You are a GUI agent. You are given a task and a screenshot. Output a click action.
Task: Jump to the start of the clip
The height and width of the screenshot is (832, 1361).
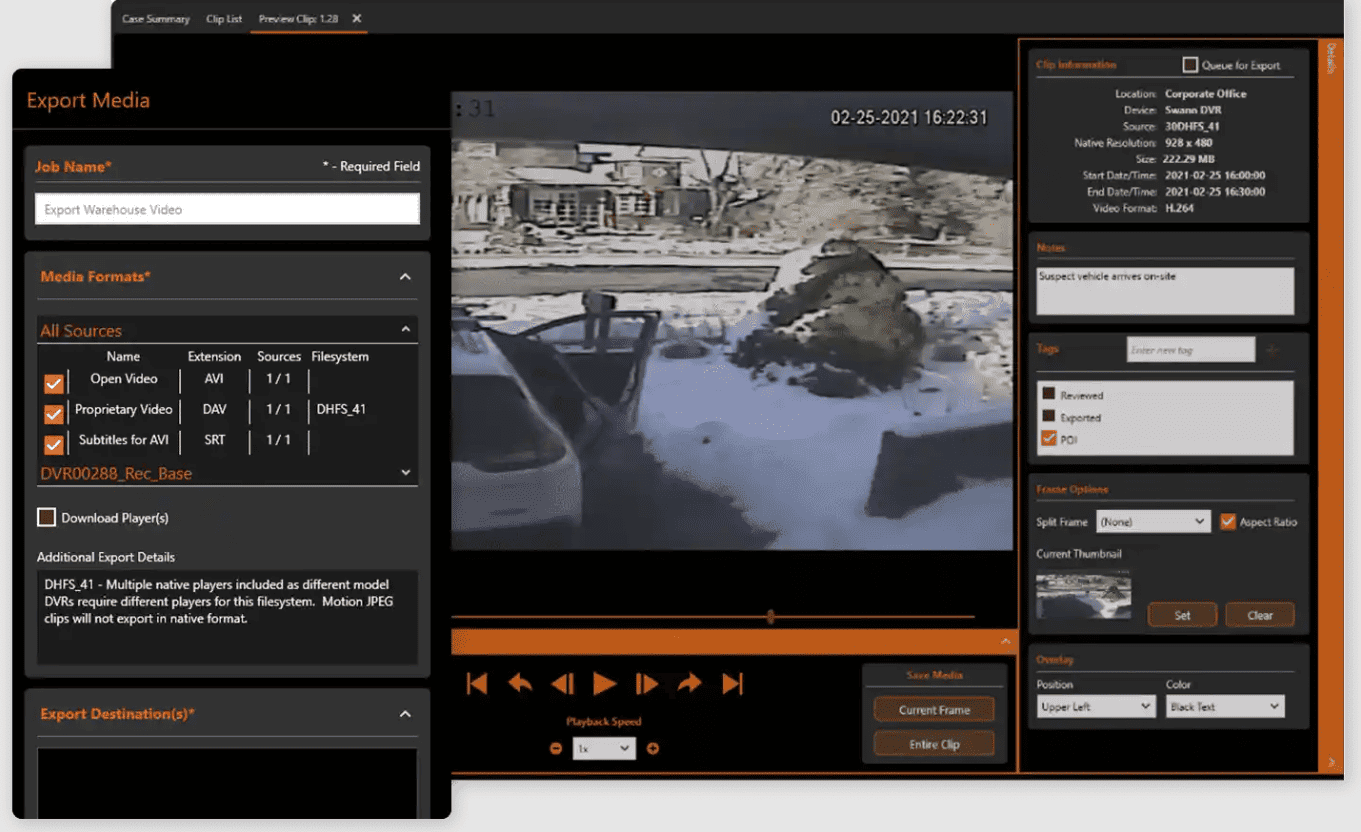(477, 684)
